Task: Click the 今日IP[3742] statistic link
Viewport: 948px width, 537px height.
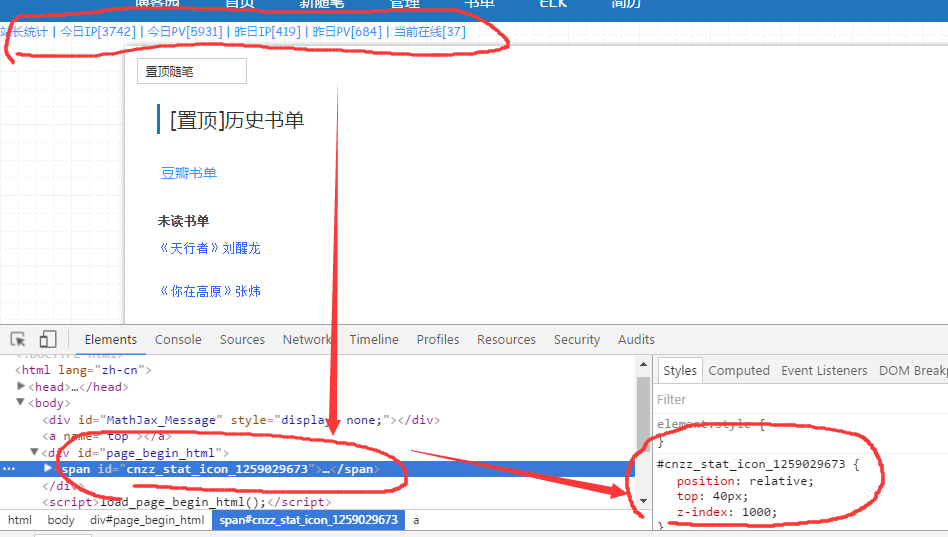Action: (x=98, y=31)
